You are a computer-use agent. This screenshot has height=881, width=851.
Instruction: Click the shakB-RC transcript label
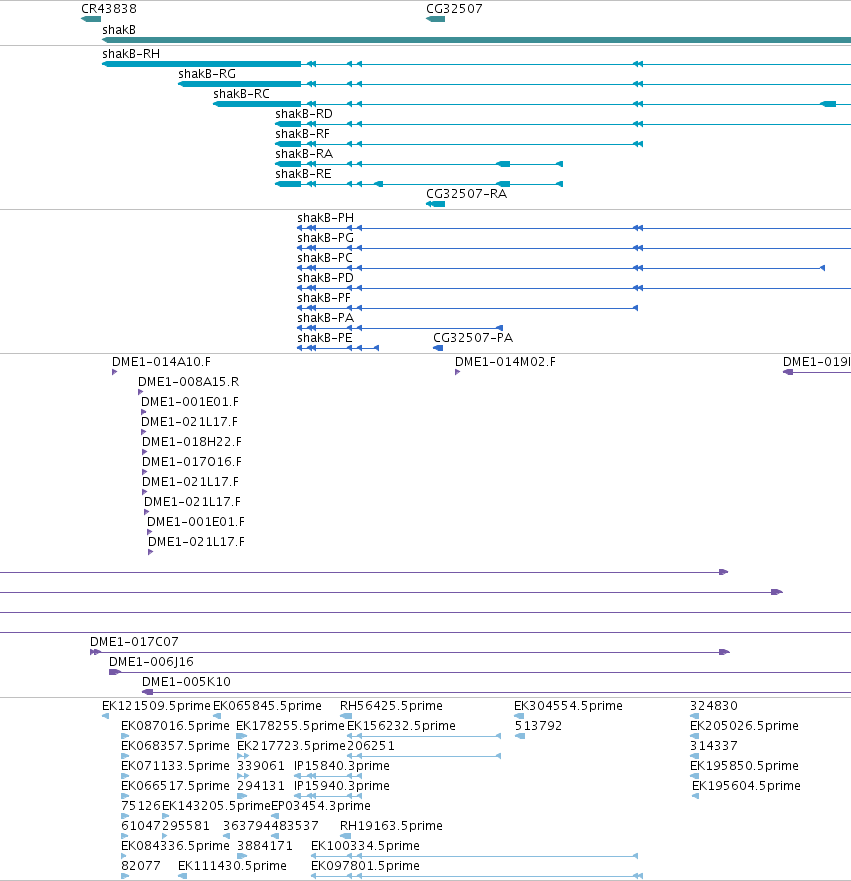(x=242, y=94)
